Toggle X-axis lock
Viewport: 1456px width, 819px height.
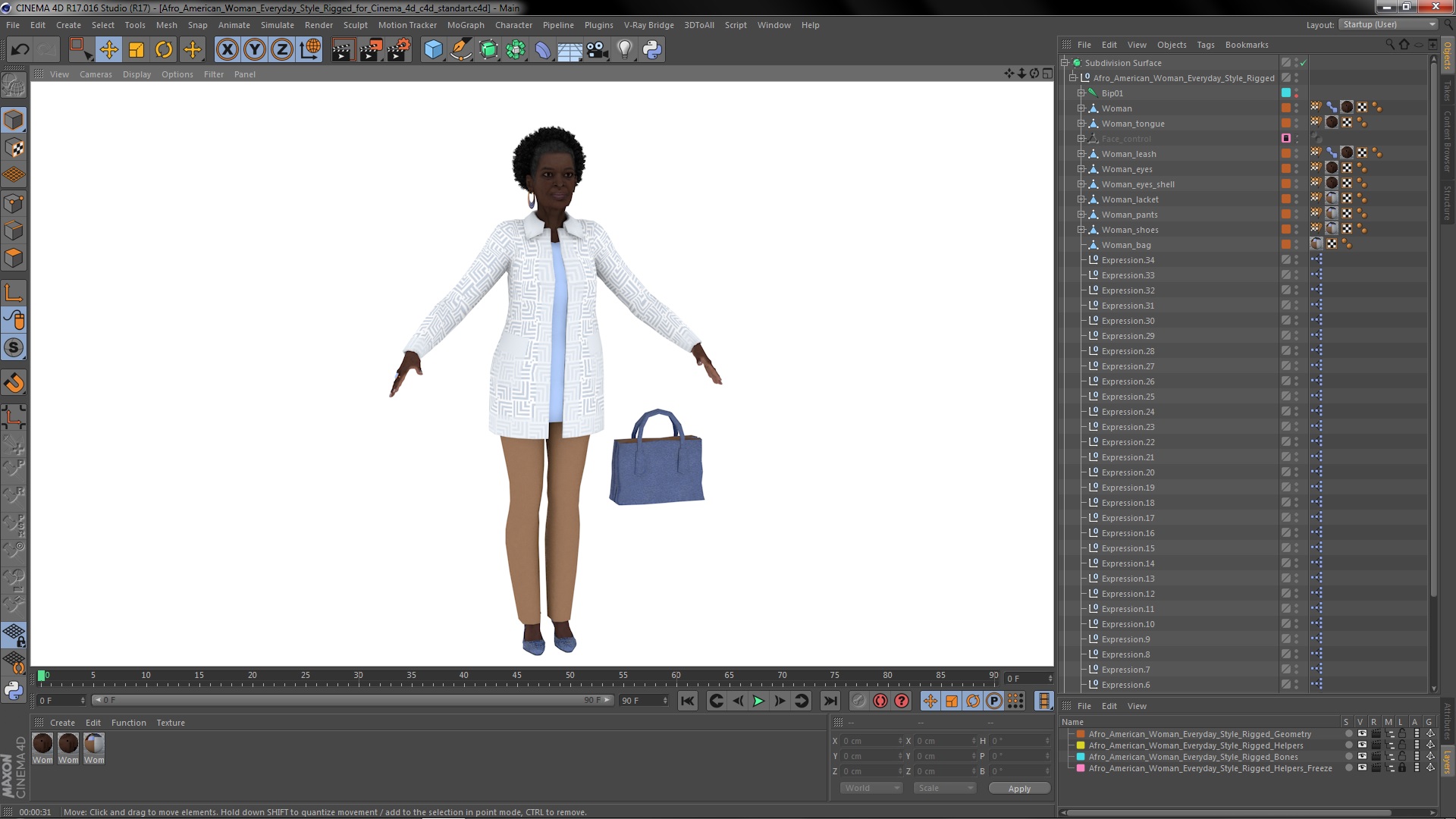pyautogui.click(x=227, y=50)
